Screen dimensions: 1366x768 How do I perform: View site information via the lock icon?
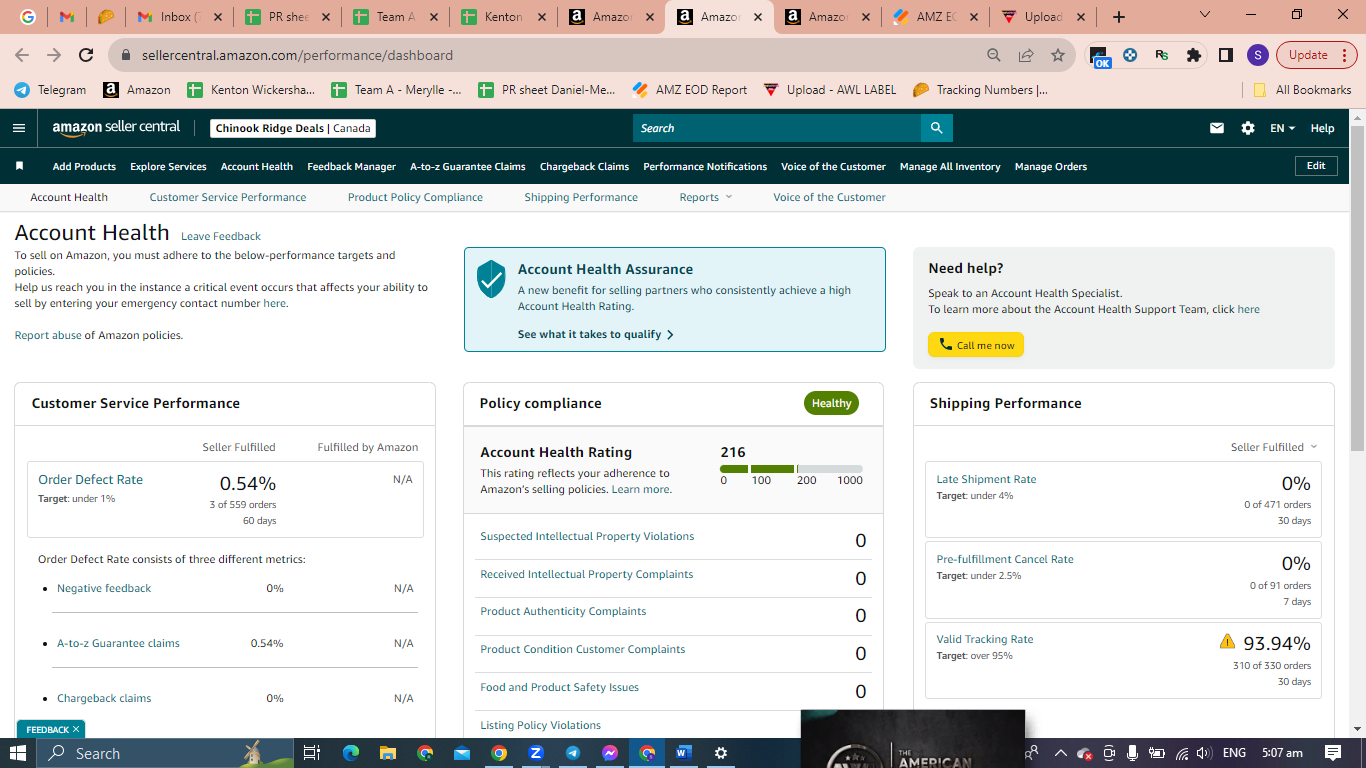126,55
